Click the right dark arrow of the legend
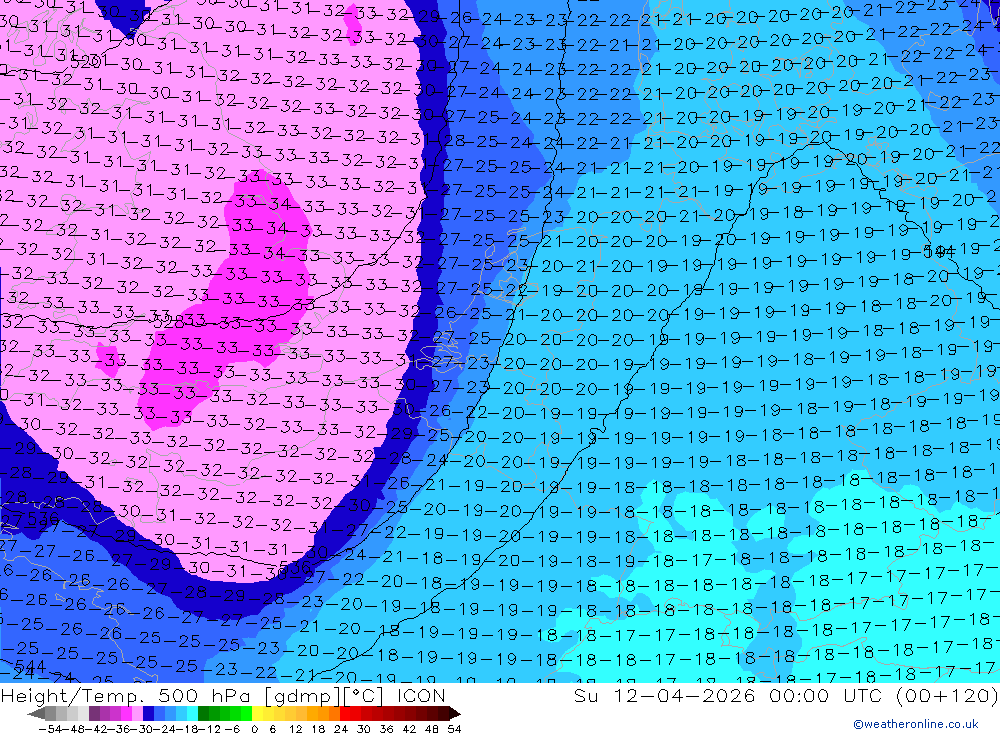The image size is (1000, 733). click(x=455, y=713)
